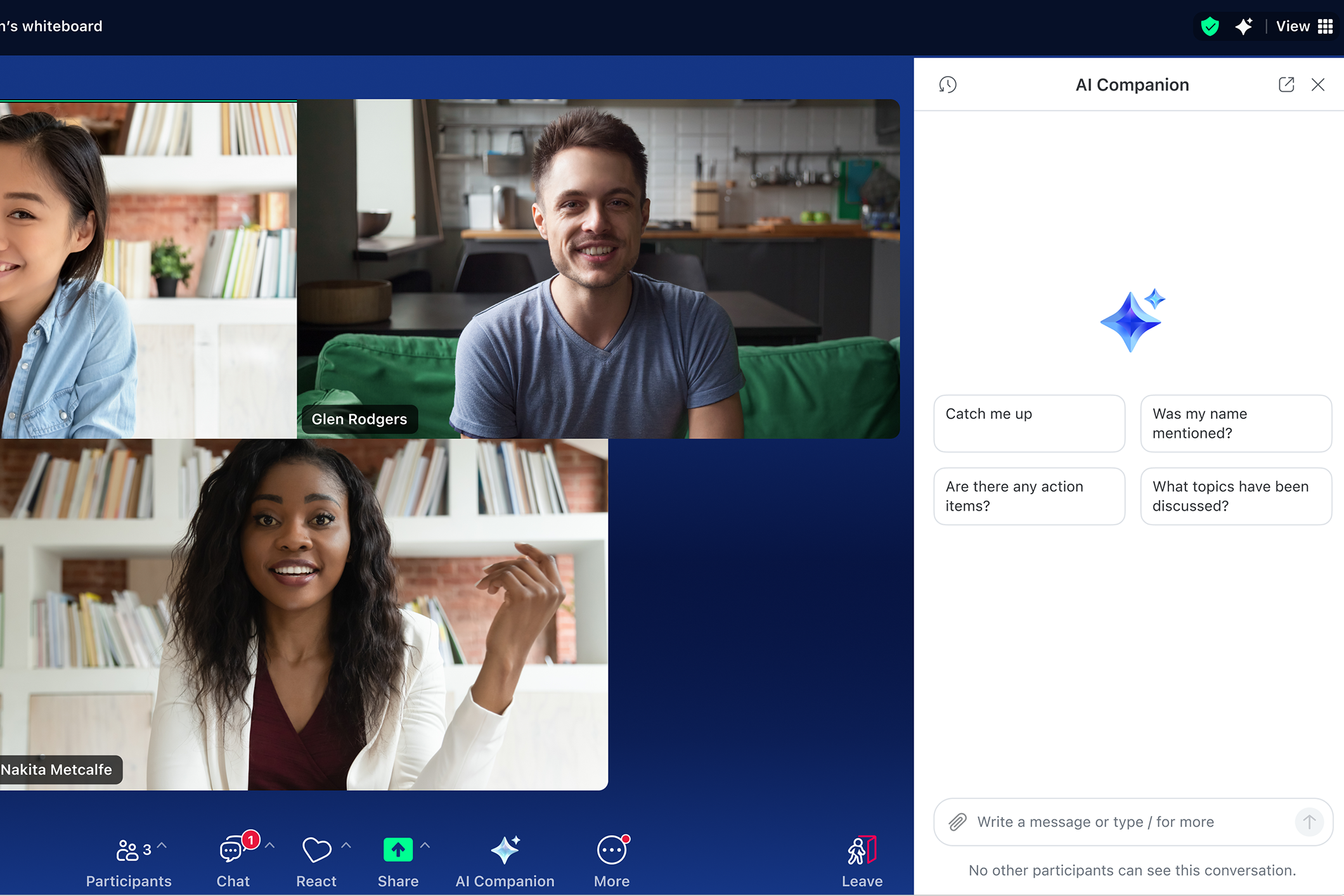Start sharing with the Share icon

pos(397,848)
